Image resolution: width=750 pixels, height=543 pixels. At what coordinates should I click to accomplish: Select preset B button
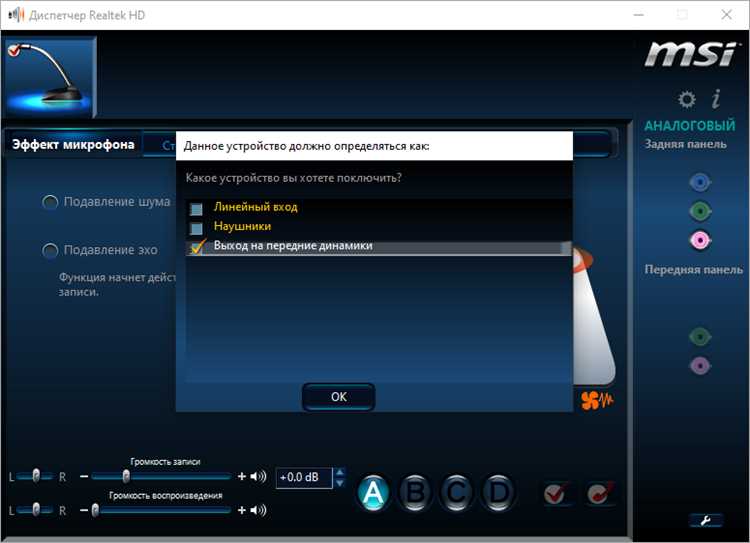click(415, 492)
